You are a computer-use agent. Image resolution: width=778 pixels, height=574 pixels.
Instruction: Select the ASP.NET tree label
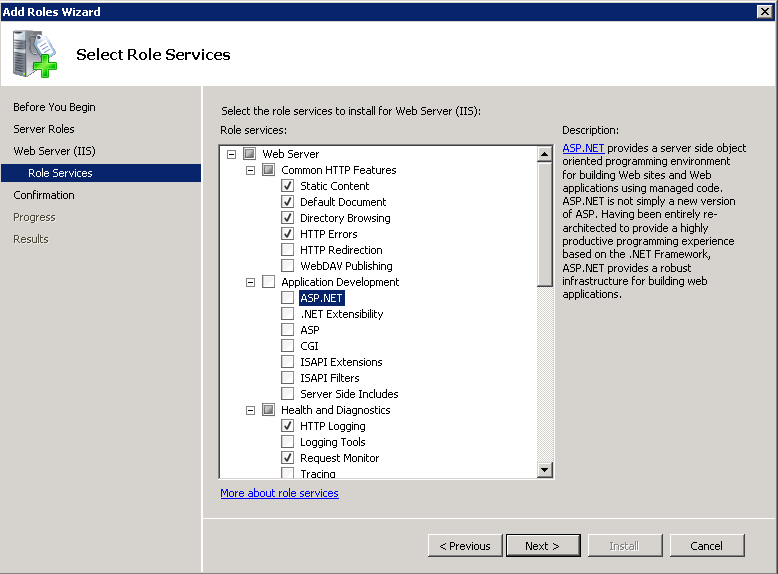tap(322, 298)
